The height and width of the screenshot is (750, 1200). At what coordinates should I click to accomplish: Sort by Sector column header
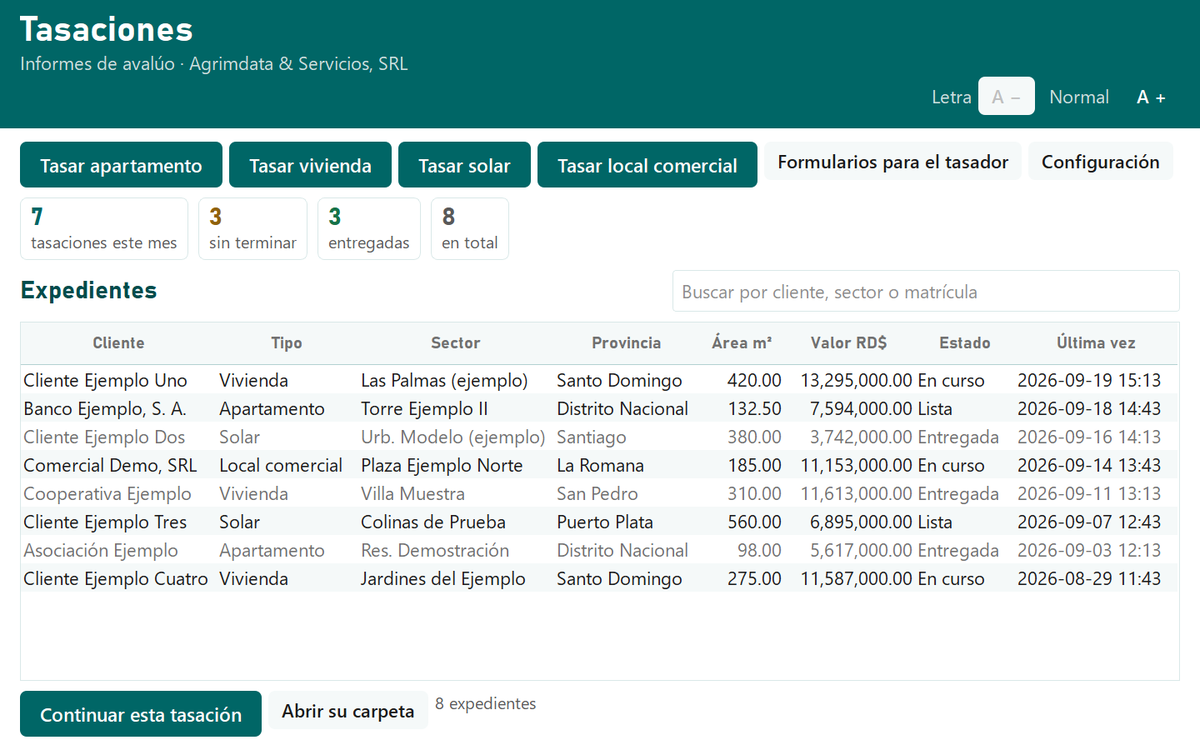(456, 343)
